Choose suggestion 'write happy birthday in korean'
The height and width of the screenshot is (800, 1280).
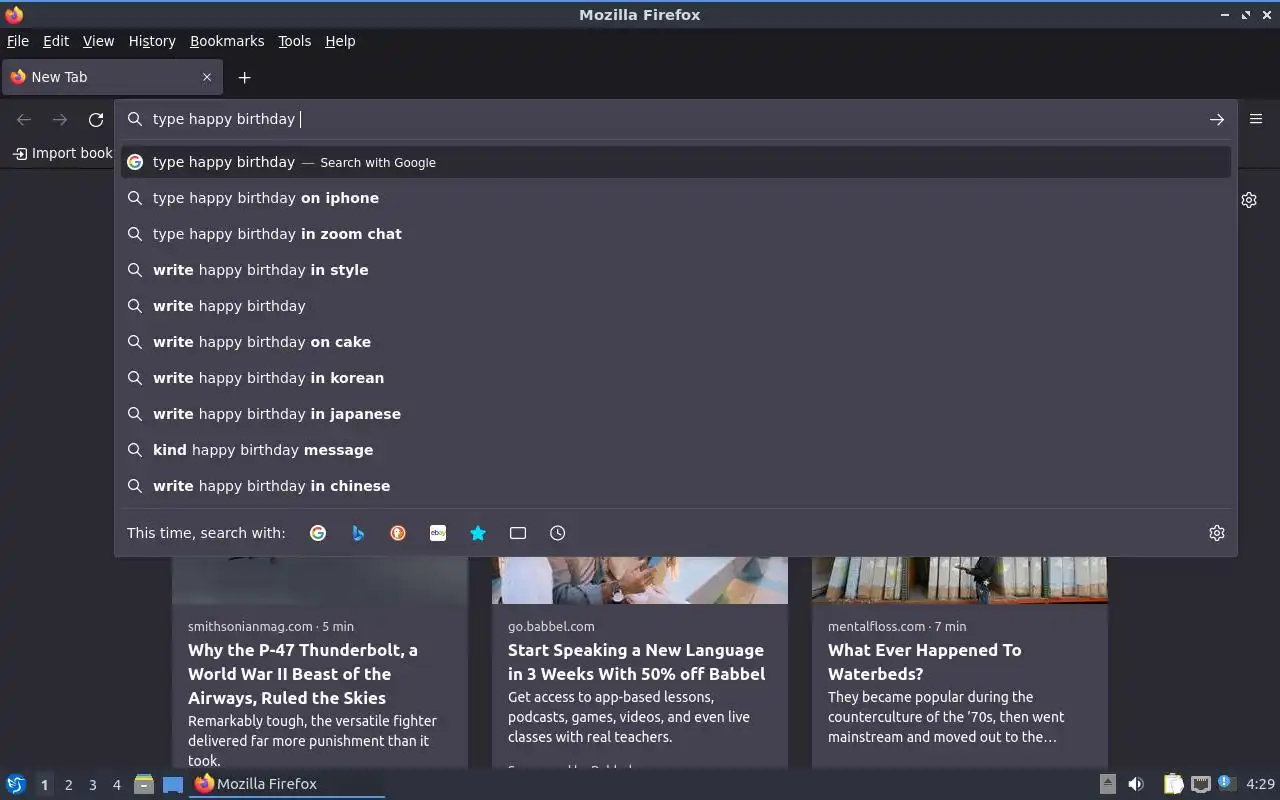pyautogui.click(x=676, y=378)
